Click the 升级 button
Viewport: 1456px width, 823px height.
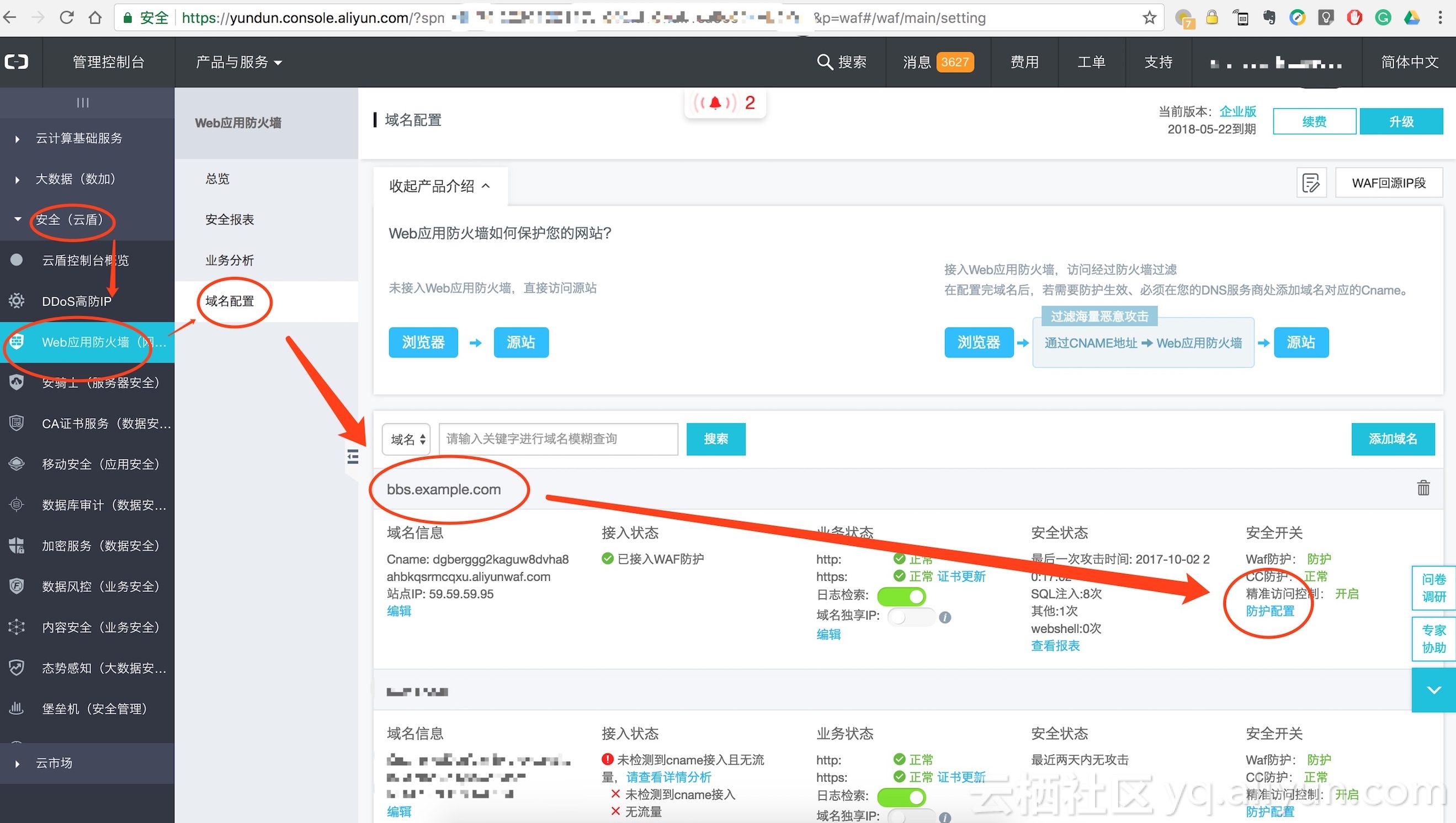[1401, 121]
